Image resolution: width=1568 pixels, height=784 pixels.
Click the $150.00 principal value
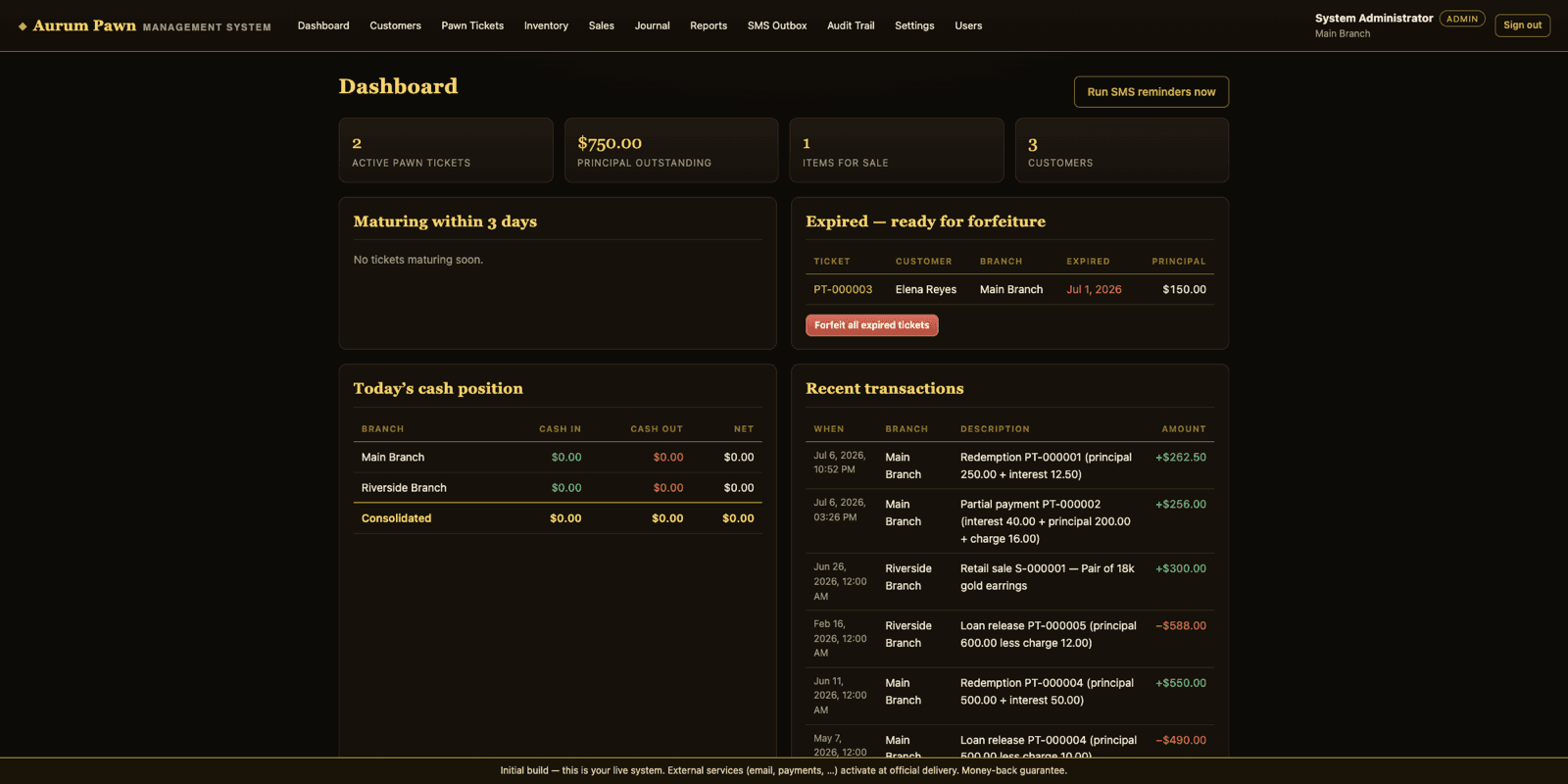(1184, 289)
